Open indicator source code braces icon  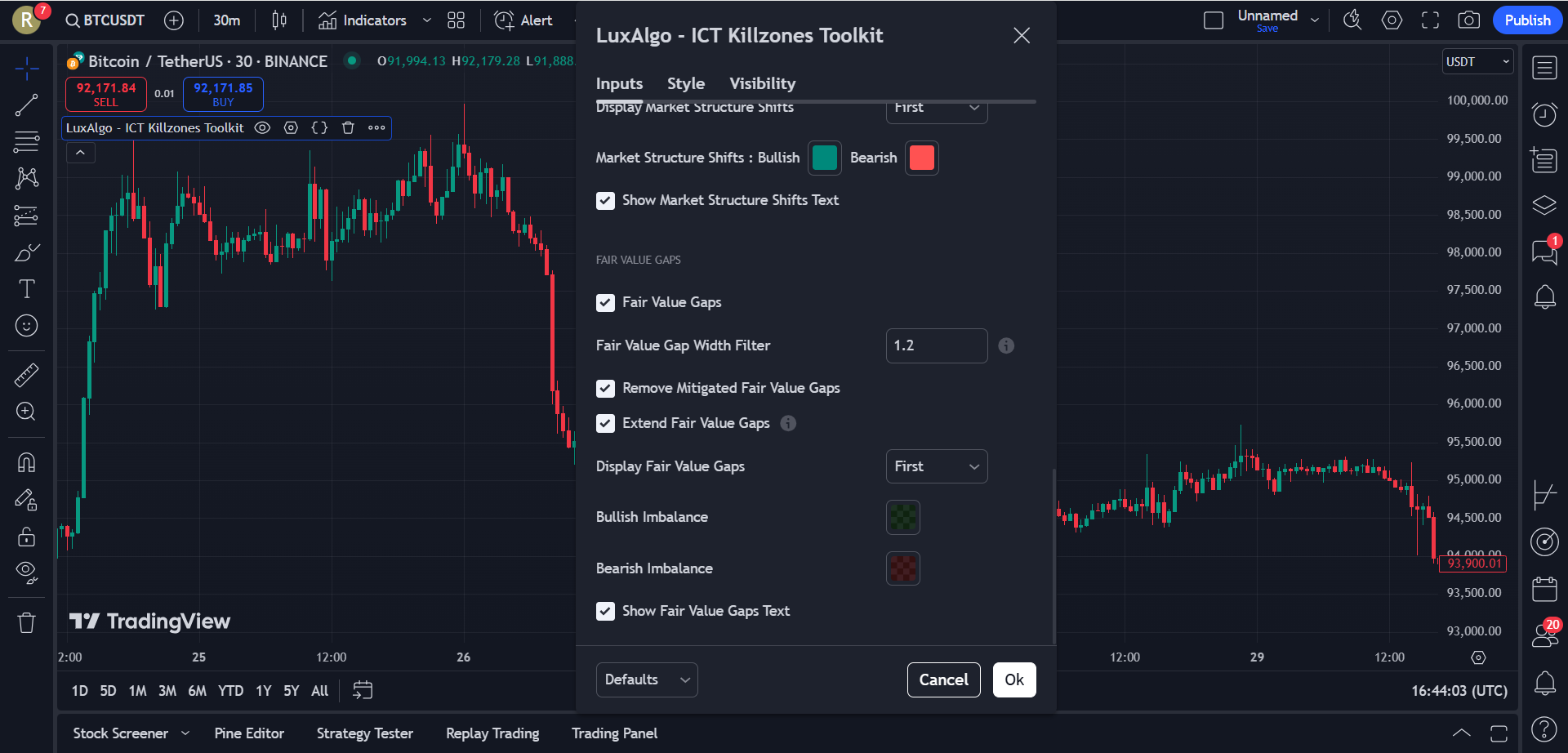tap(319, 127)
